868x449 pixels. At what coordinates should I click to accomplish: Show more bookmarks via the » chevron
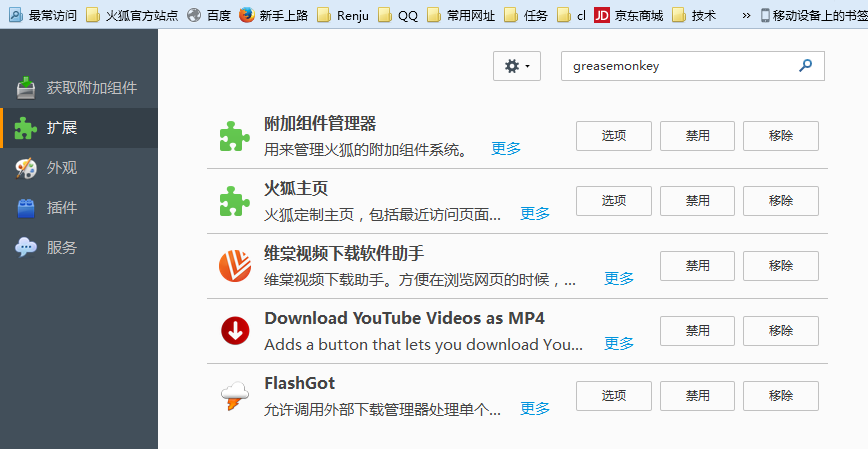[x=746, y=15]
